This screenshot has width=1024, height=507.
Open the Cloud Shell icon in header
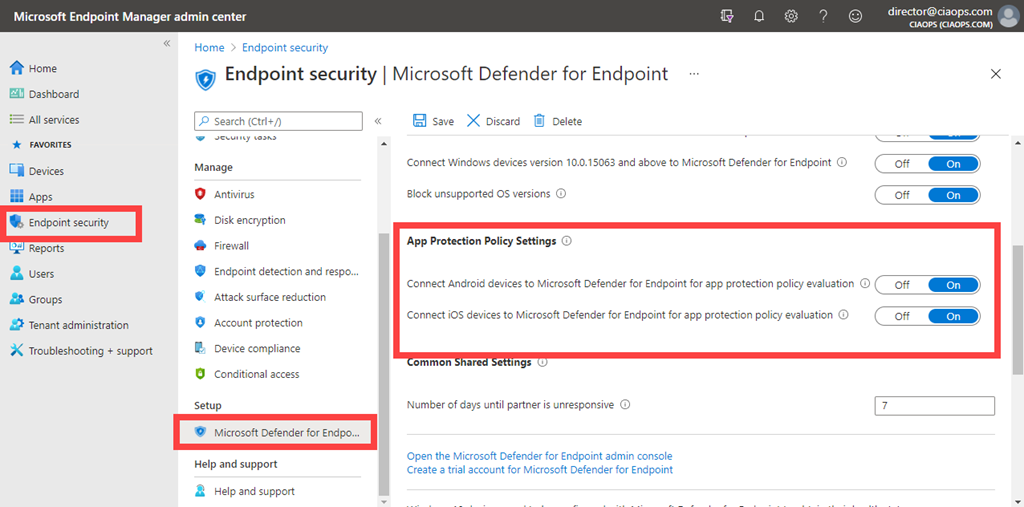pyautogui.click(x=727, y=16)
